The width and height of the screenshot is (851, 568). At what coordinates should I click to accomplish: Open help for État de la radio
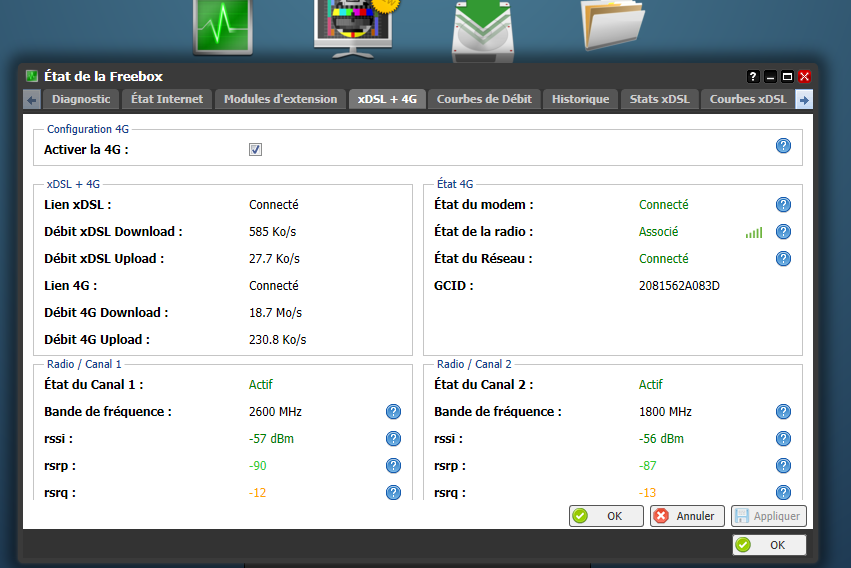[783, 232]
